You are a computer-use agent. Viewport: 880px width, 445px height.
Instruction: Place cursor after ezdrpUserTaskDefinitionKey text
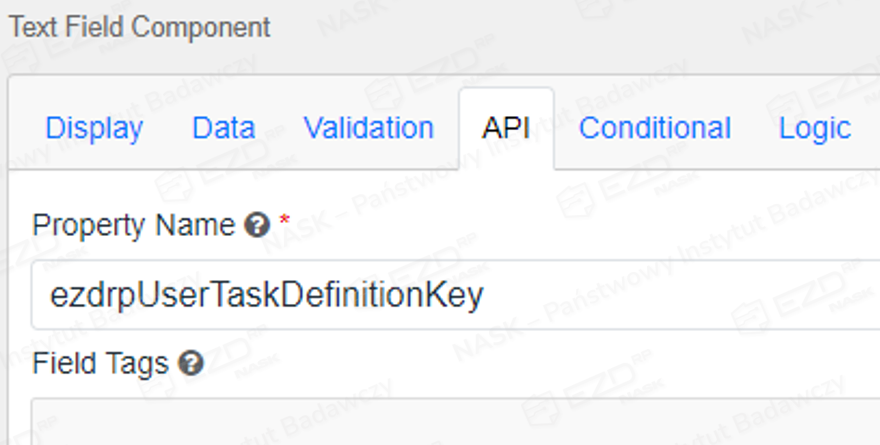(x=485, y=295)
